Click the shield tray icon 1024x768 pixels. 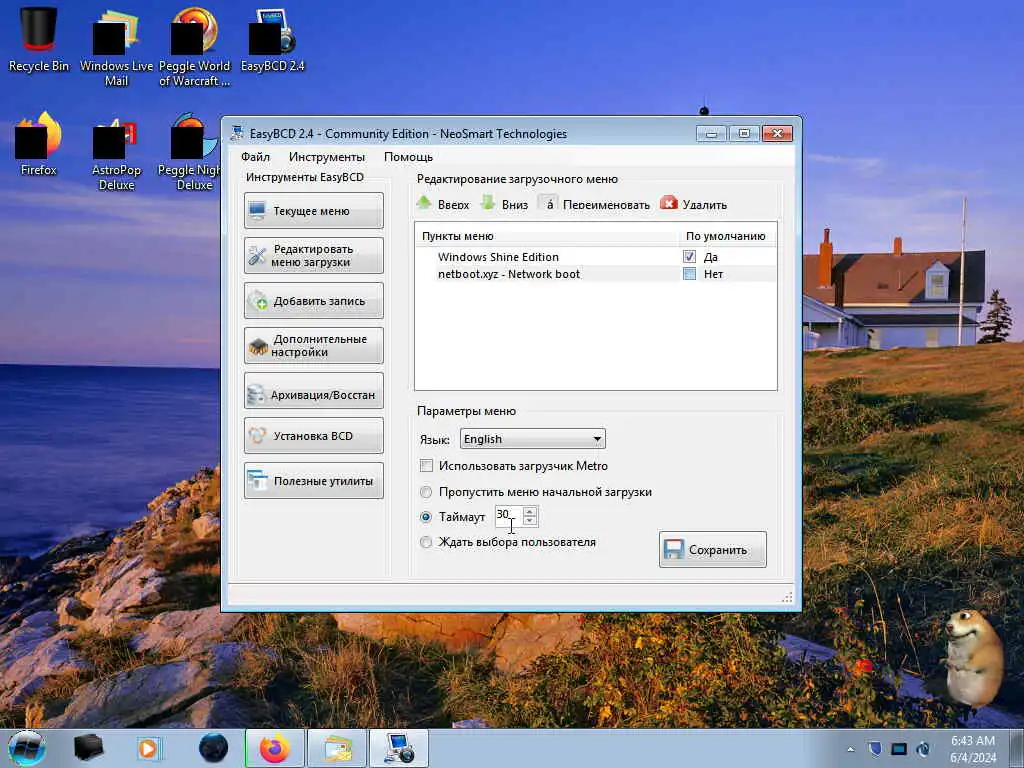pos(875,748)
